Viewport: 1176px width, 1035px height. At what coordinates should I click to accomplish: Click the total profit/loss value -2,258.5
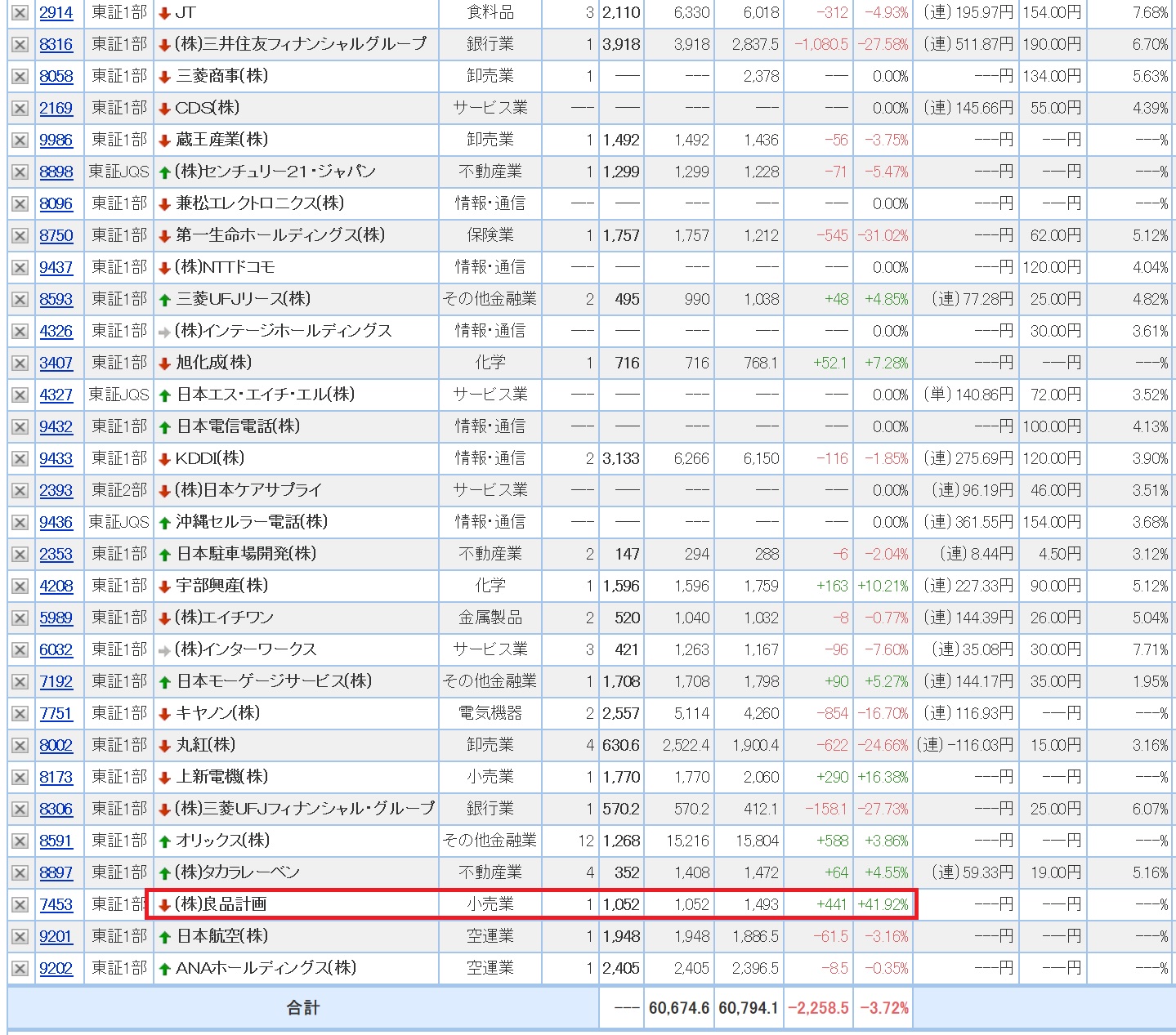click(x=818, y=1008)
